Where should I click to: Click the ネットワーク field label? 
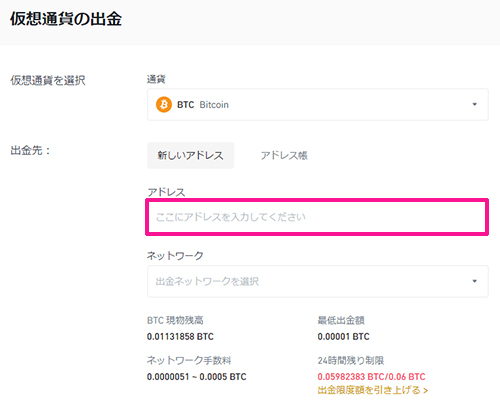click(175, 256)
